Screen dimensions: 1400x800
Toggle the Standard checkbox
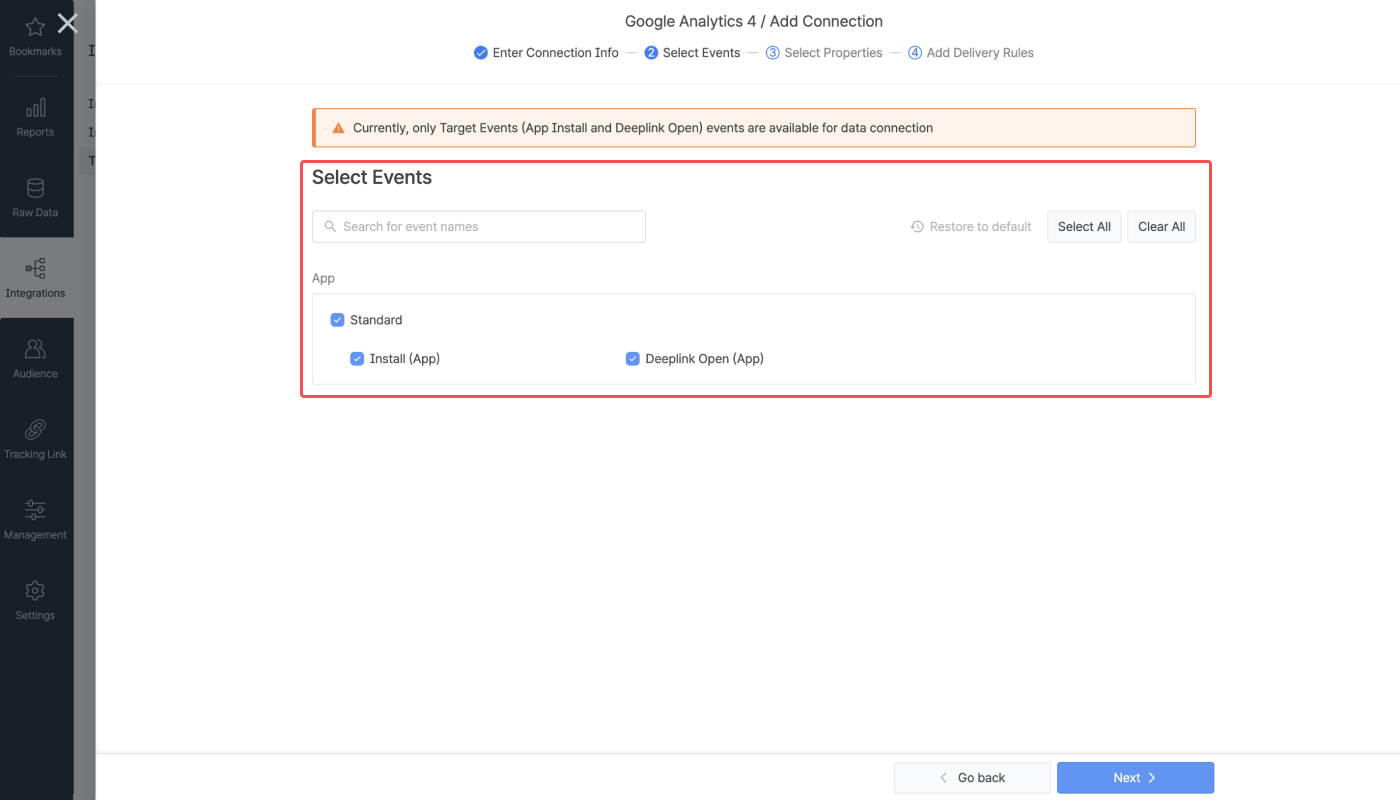pos(337,320)
